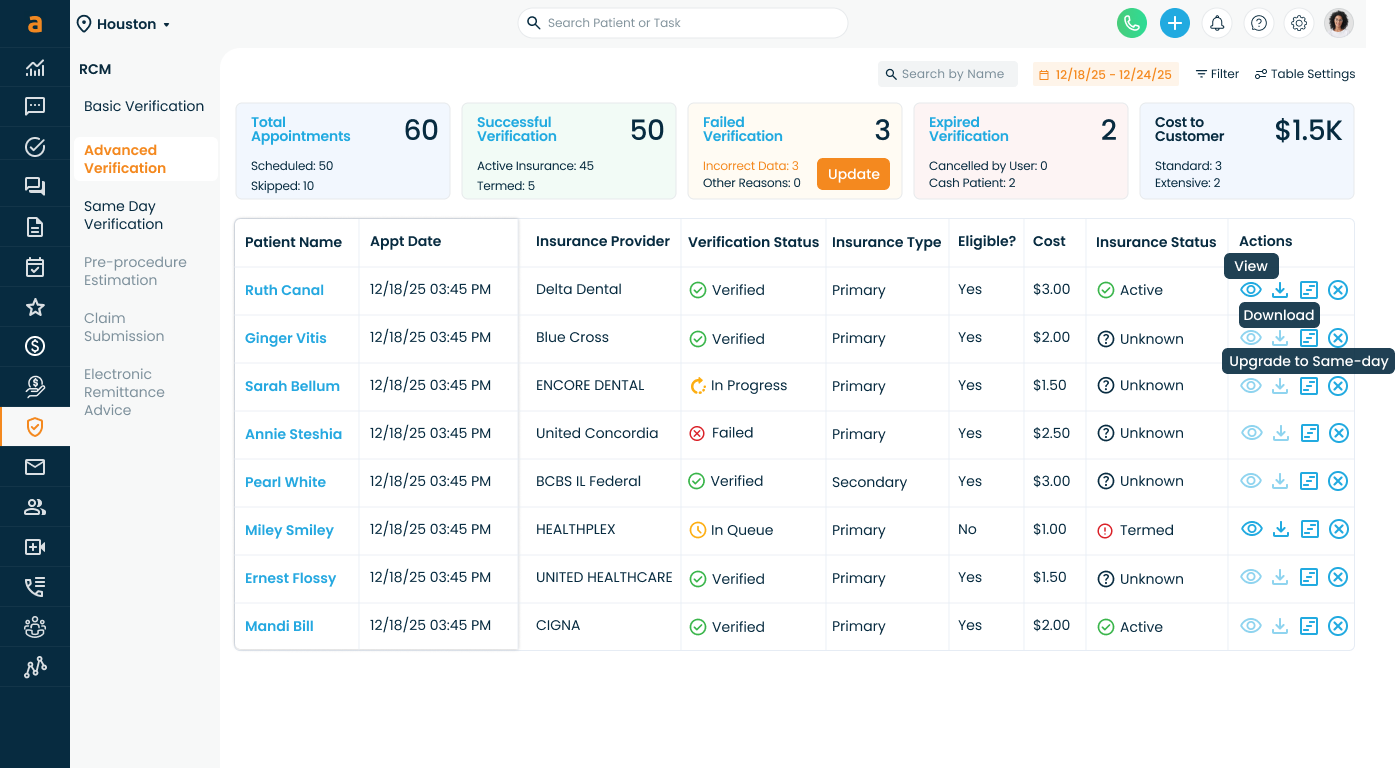Open the envelope mail icon in sidebar
This screenshot has width=1395, height=768.
click(x=35, y=467)
